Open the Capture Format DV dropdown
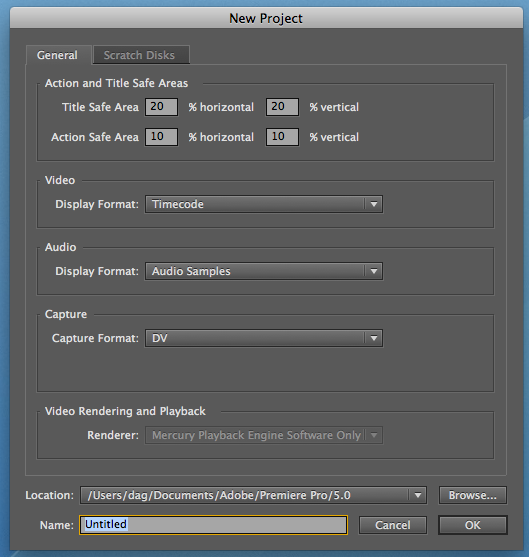 [x=264, y=338]
